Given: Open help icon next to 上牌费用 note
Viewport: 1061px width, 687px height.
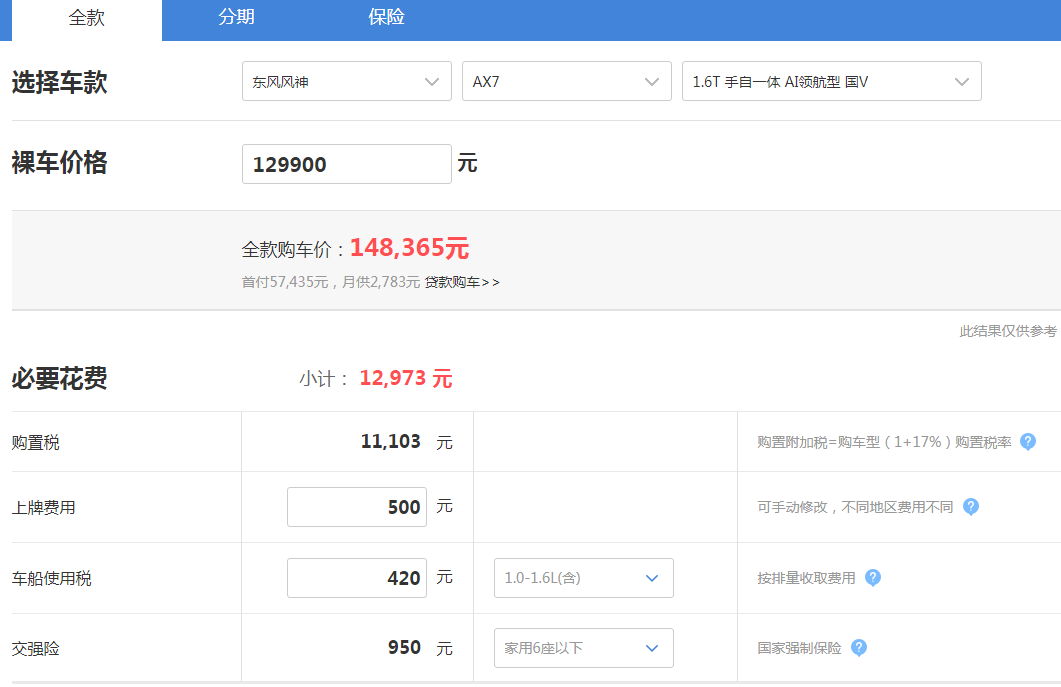Looking at the screenshot, I should point(970,507).
